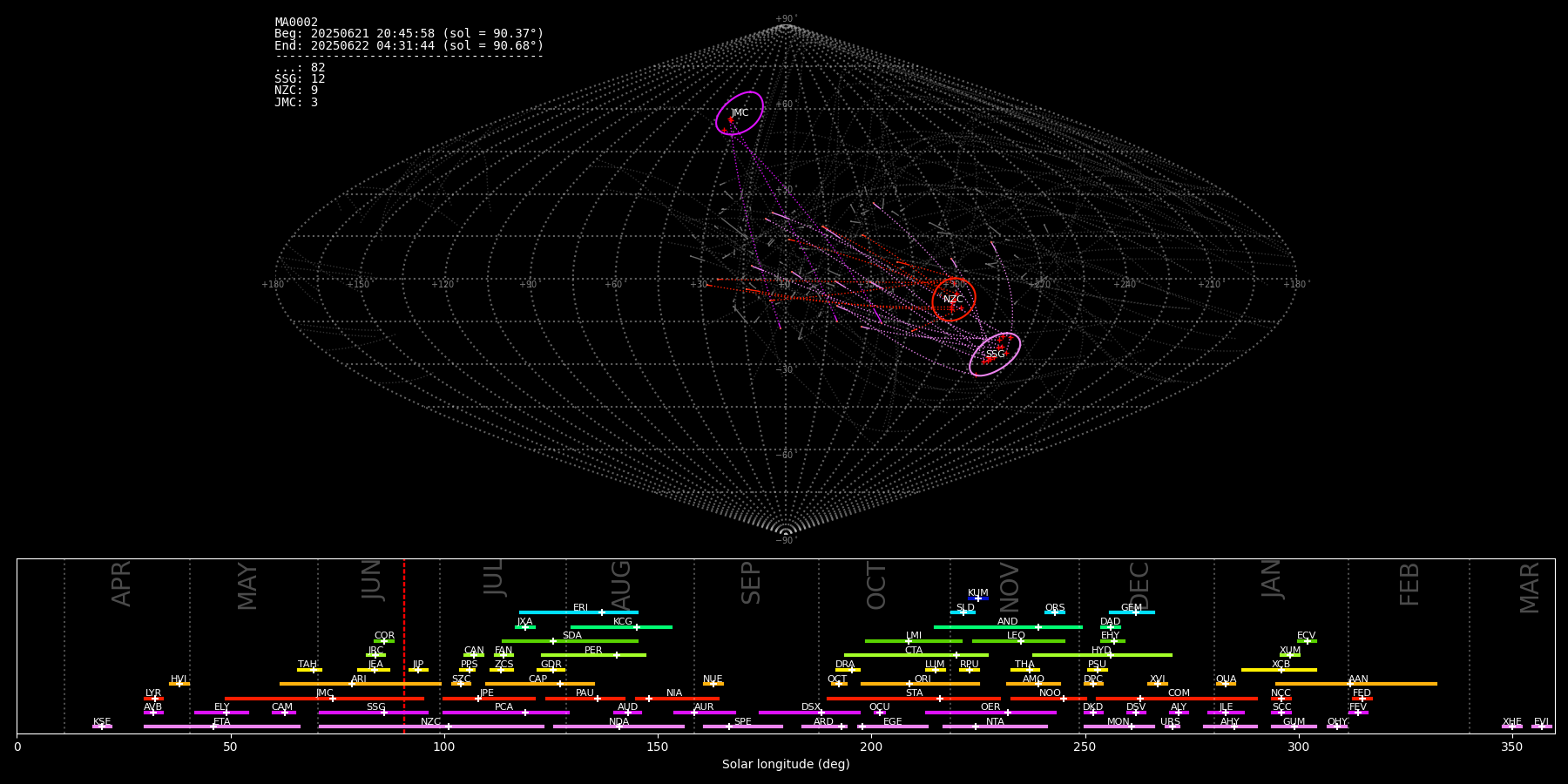Viewport: 1568px width, 784px height.
Task: Click the LYR shower label
Action: [153, 693]
